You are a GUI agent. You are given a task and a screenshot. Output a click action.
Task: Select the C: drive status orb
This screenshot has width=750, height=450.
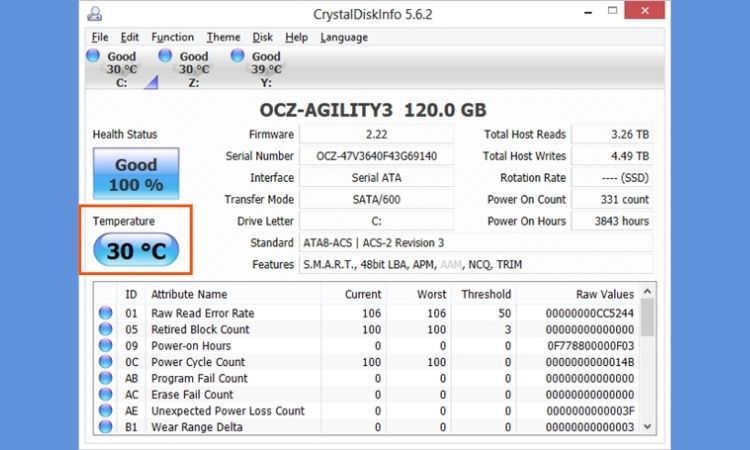point(93,55)
